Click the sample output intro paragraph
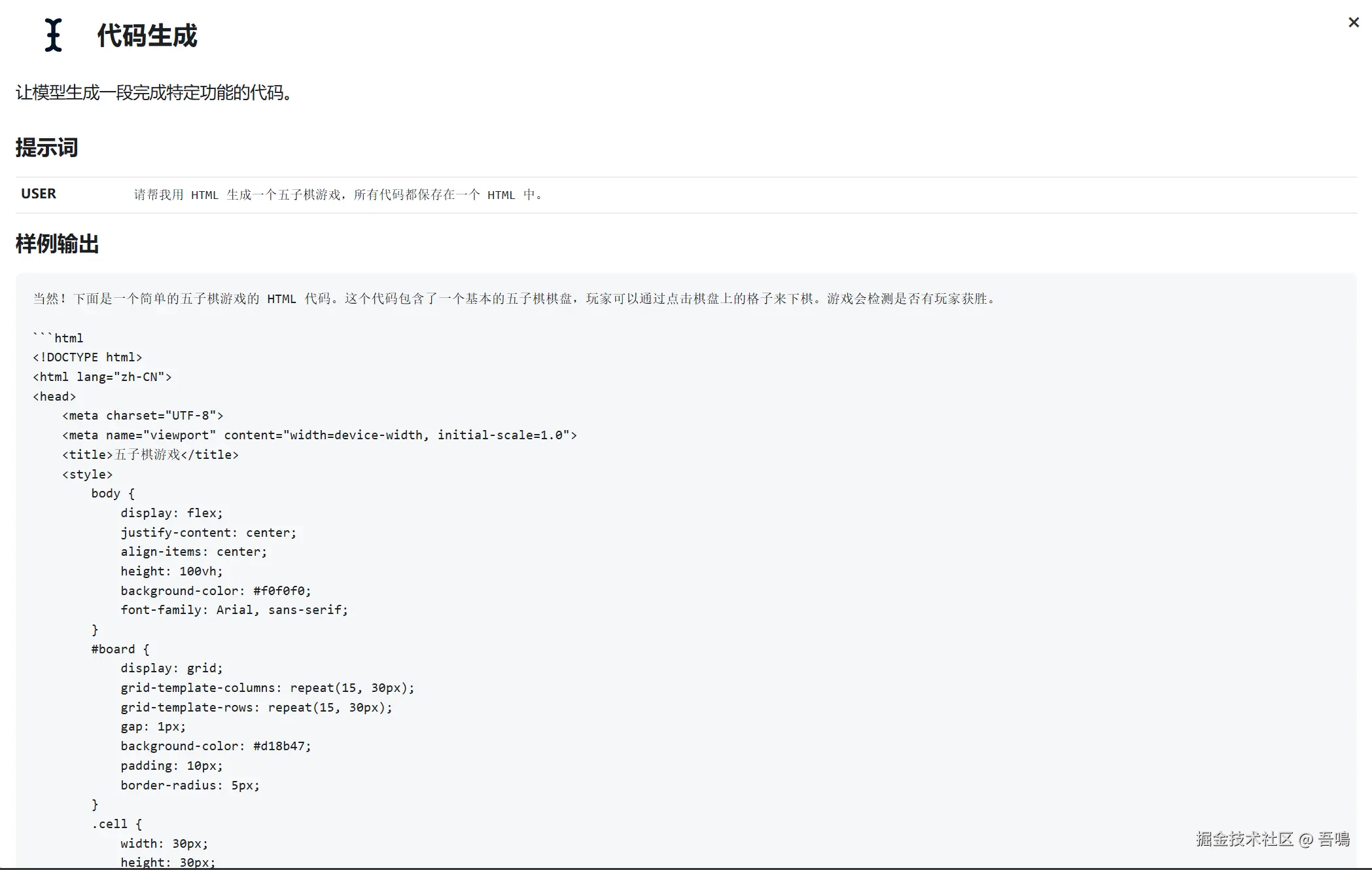1372x870 pixels. 515,299
